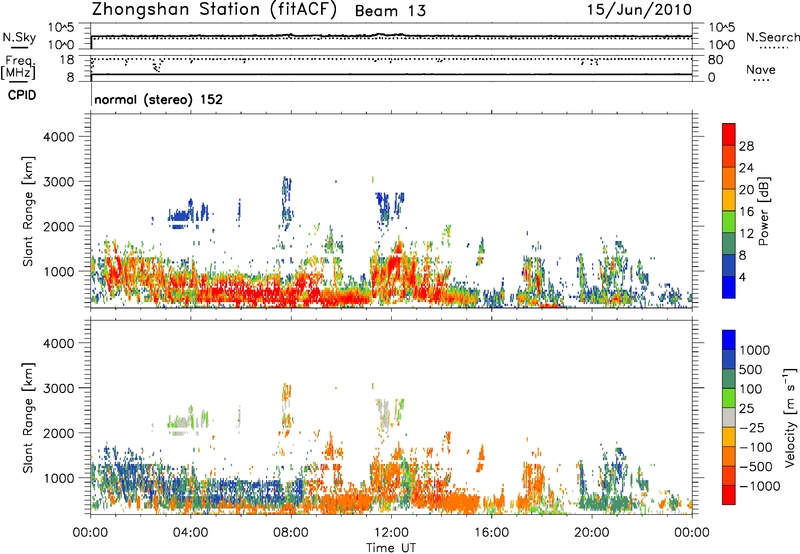Click the N.Search legend label
The image size is (800, 554).
tap(772, 37)
